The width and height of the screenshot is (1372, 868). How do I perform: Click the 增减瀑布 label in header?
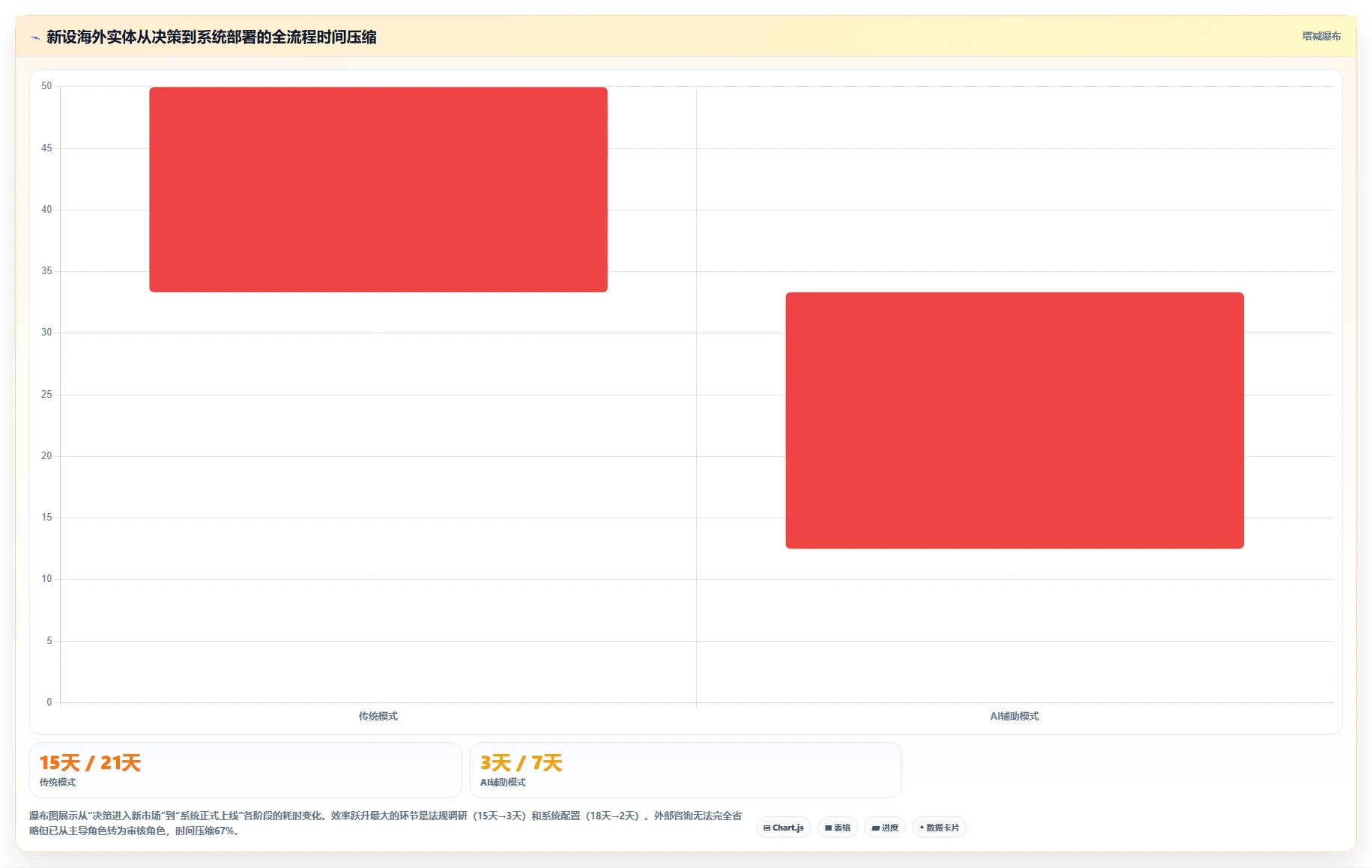tap(1321, 36)
